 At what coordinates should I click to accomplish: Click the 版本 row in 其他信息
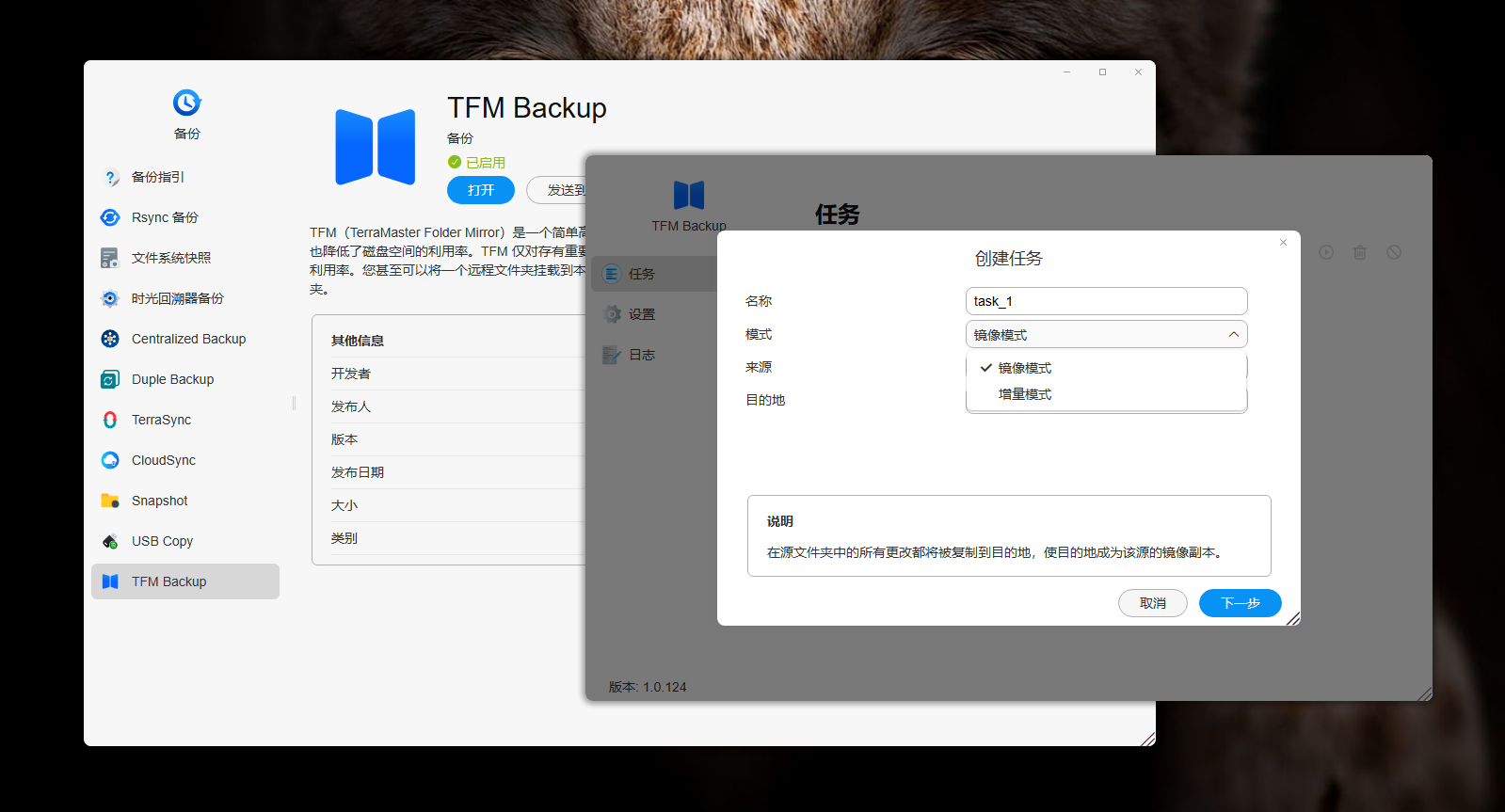[x=458, y=439]
